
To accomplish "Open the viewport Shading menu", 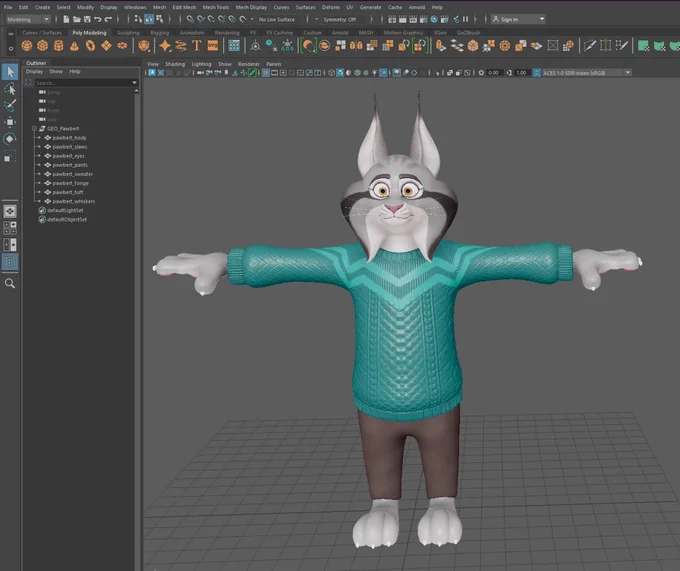I will click(x=175, y=64).
